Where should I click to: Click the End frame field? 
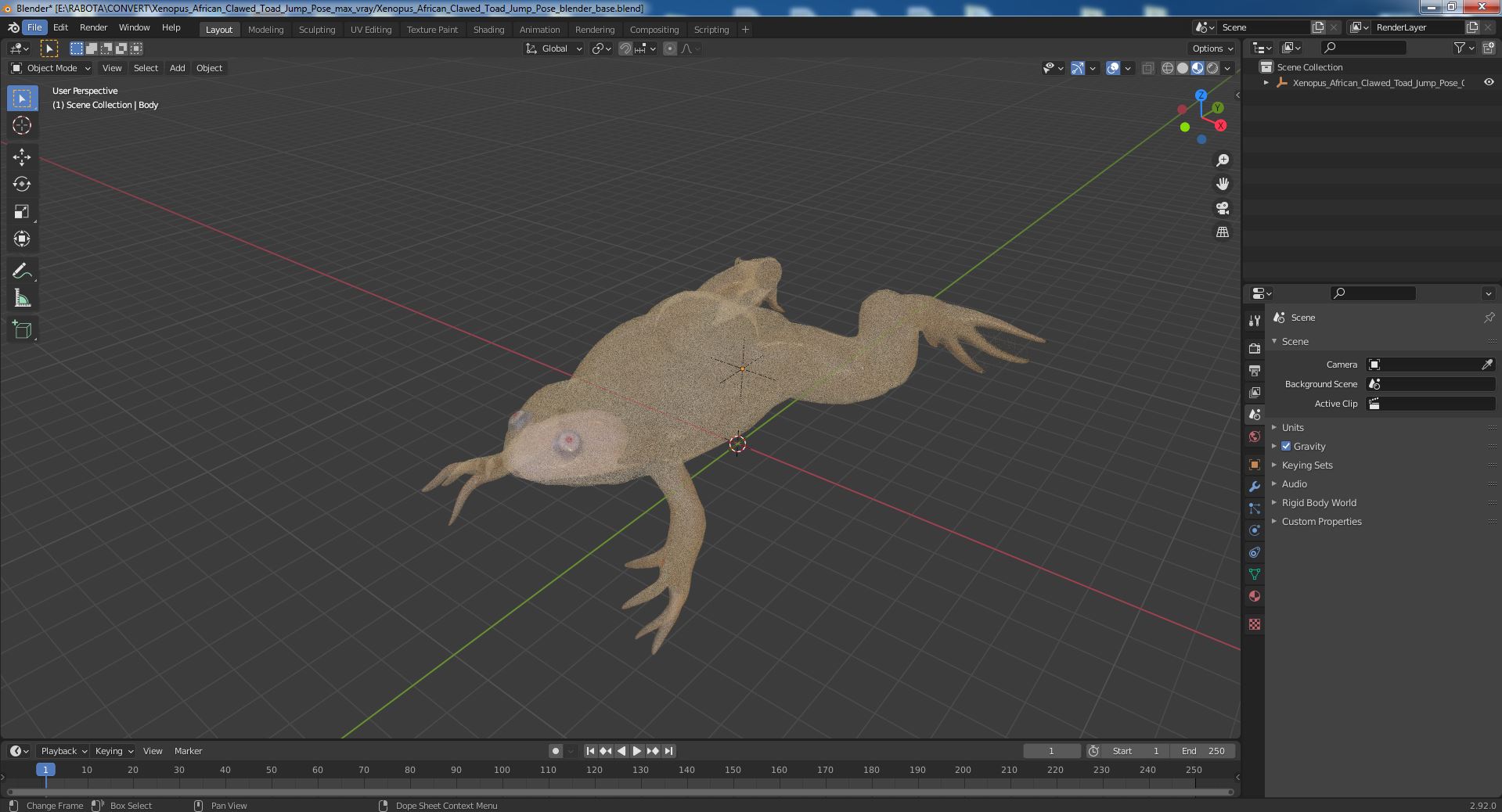pyautogui.click(x=1203, y=751)
